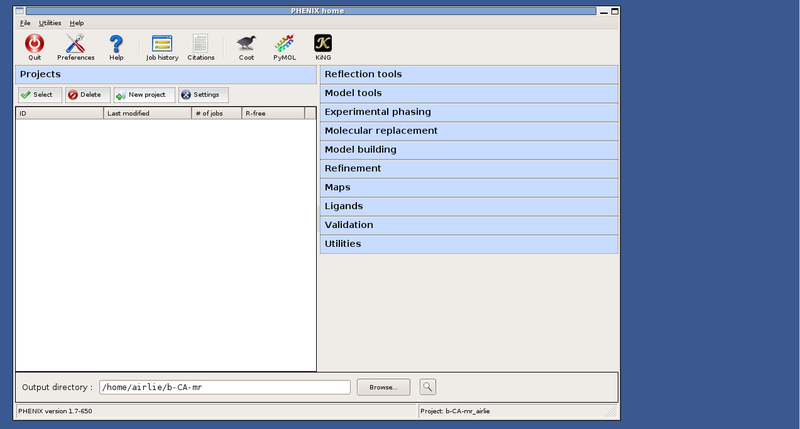Click the Output directory text field

point(224,387)
